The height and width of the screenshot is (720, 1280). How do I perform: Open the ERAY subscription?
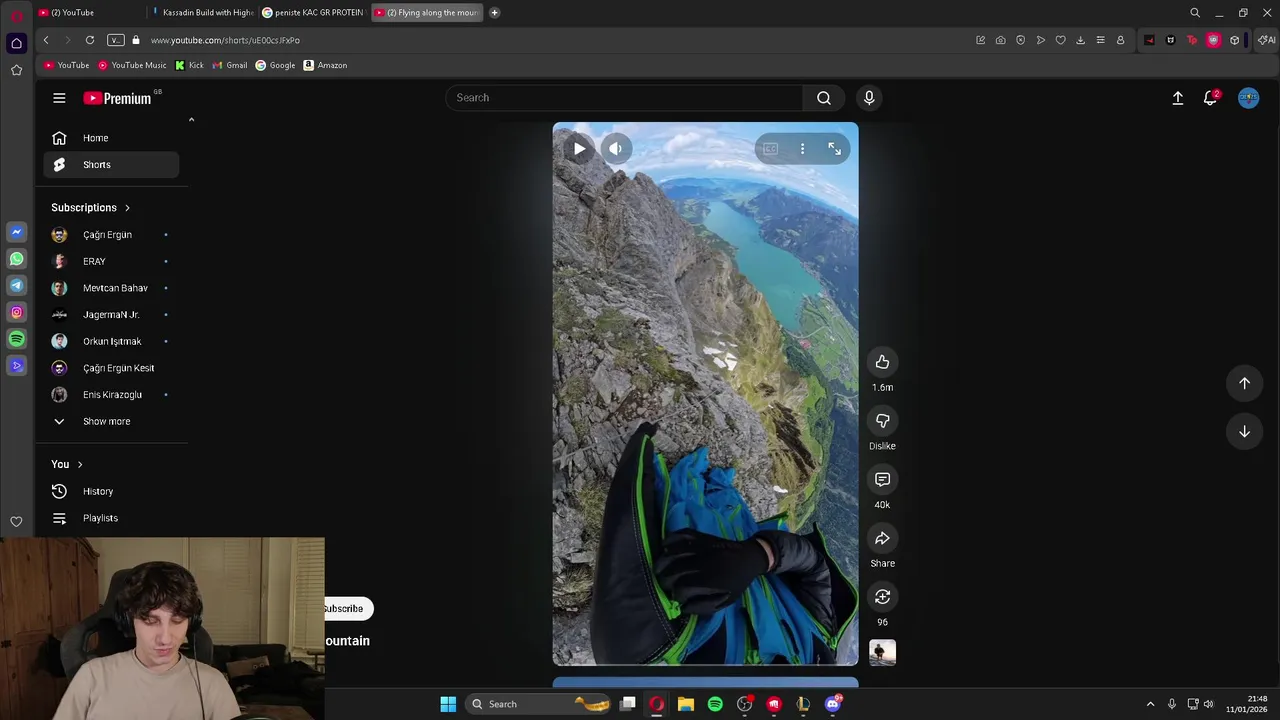[111, 261]
